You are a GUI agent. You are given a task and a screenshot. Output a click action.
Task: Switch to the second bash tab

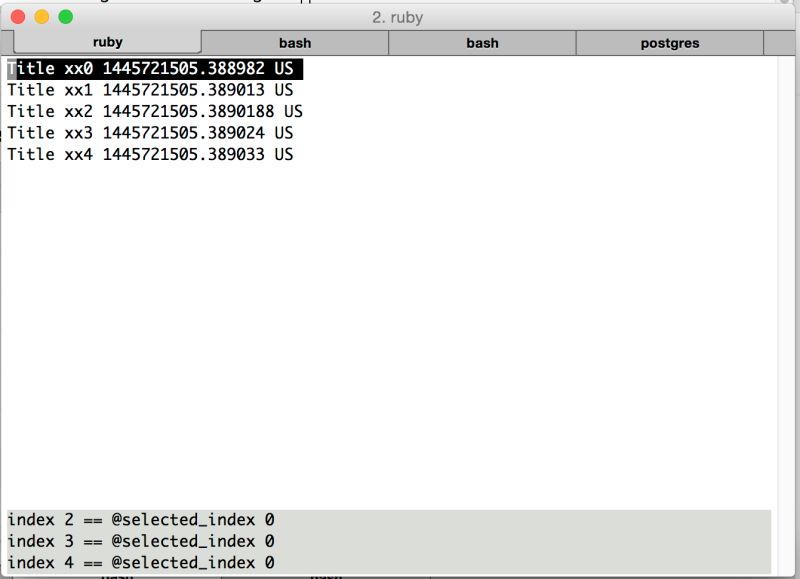pos(481,43)
